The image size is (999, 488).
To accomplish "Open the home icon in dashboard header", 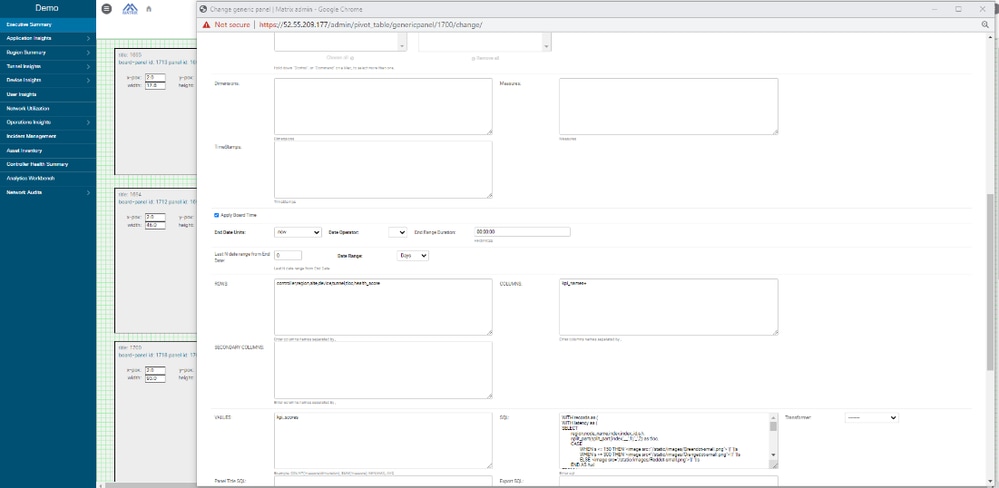I will 149,9.
